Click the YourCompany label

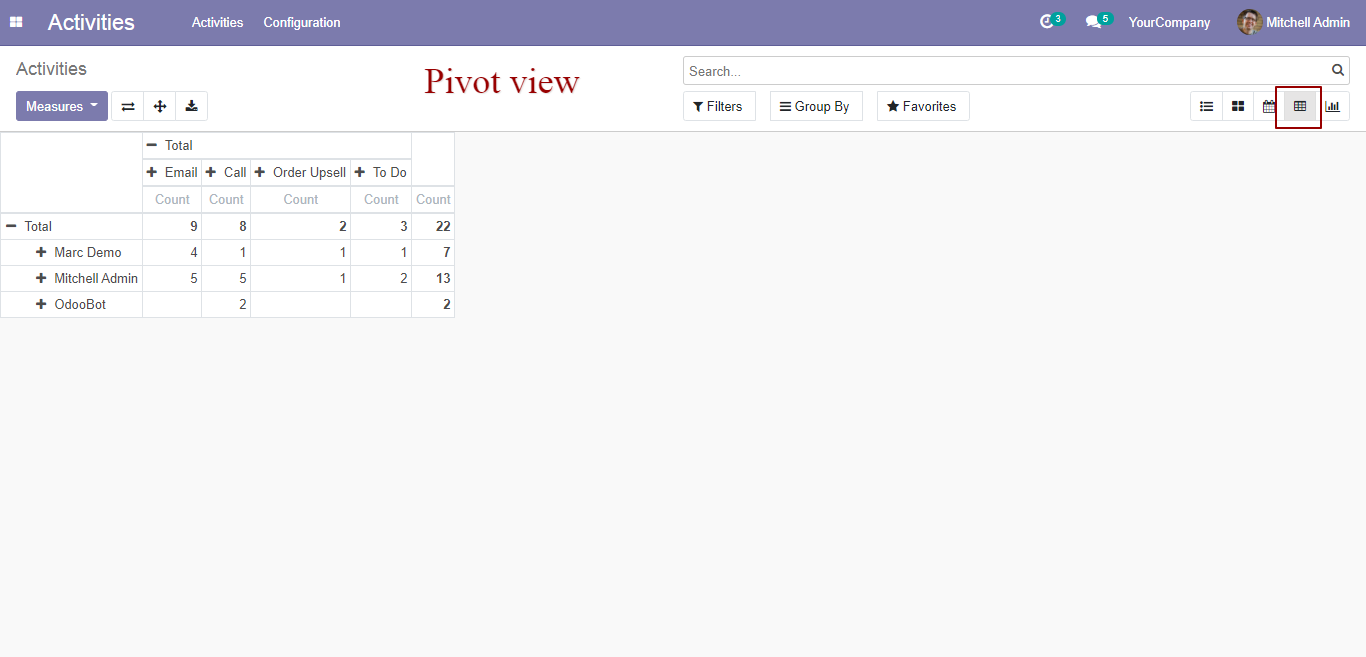click(x=1169, y=22)
